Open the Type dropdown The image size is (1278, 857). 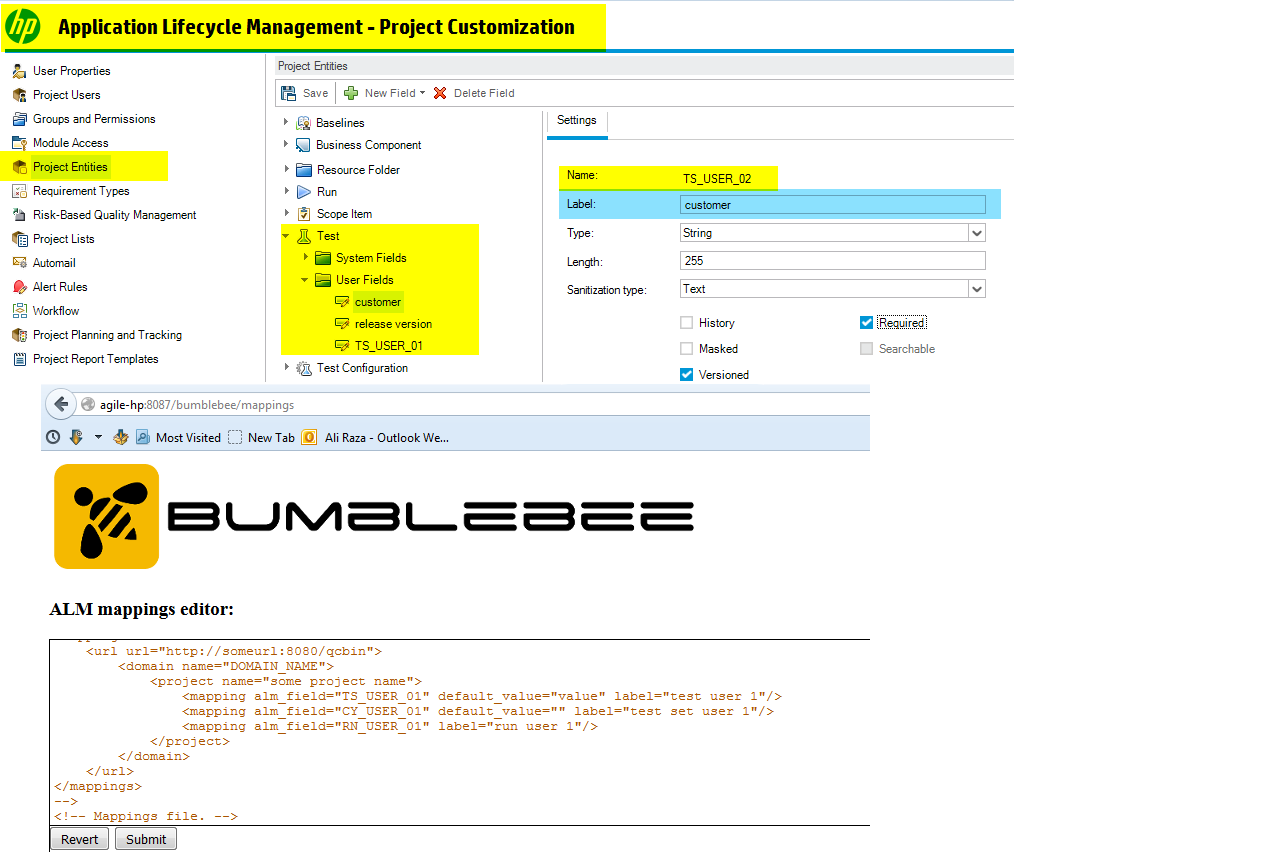click(977, 233)
